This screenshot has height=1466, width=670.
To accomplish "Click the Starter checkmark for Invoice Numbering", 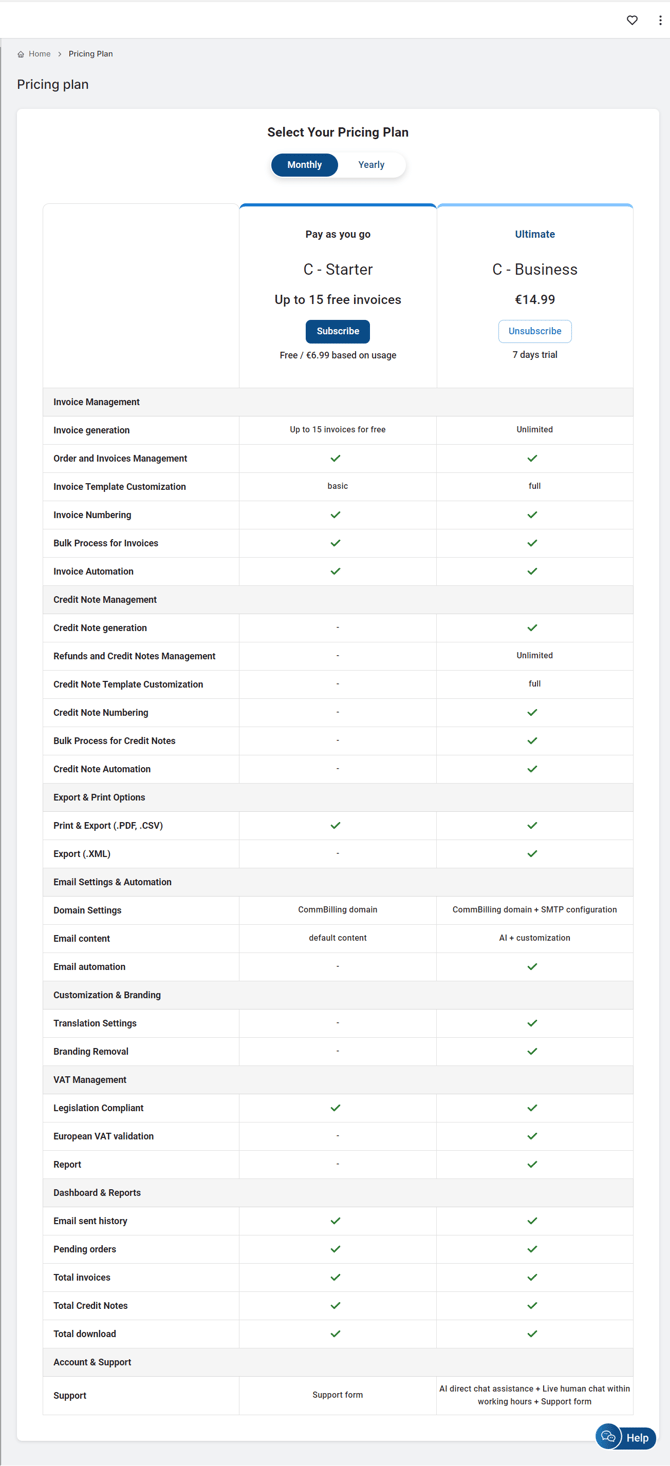I will 336,515.
